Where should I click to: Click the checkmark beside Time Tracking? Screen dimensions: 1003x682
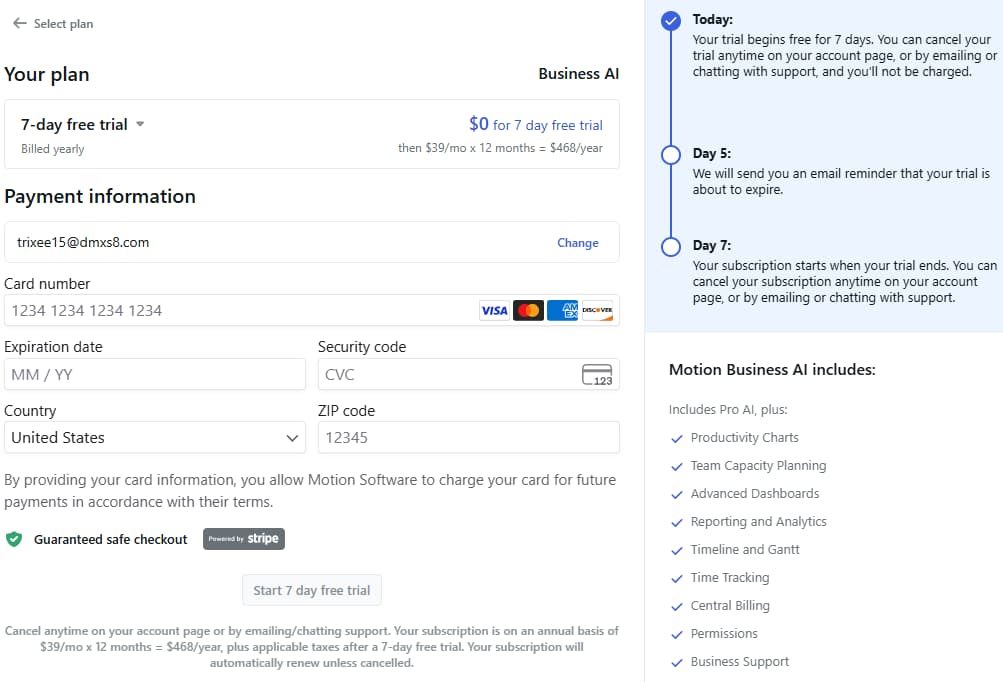677,579
